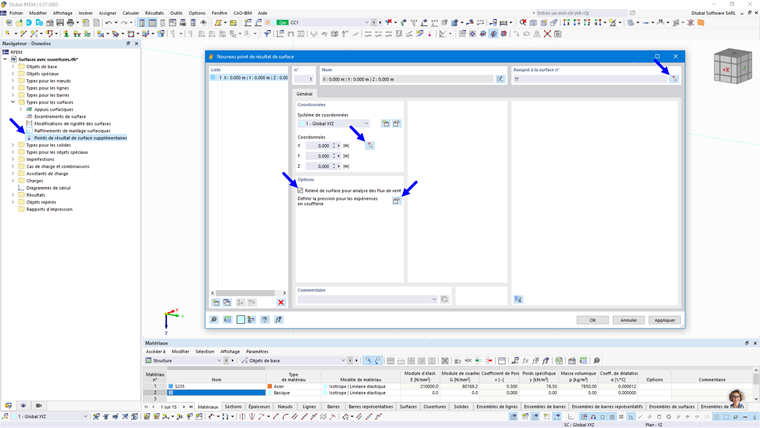This screenshot has height=428, width=760.
Task: Open the Commentaire dropdown
Action: (x=367, y=300)
